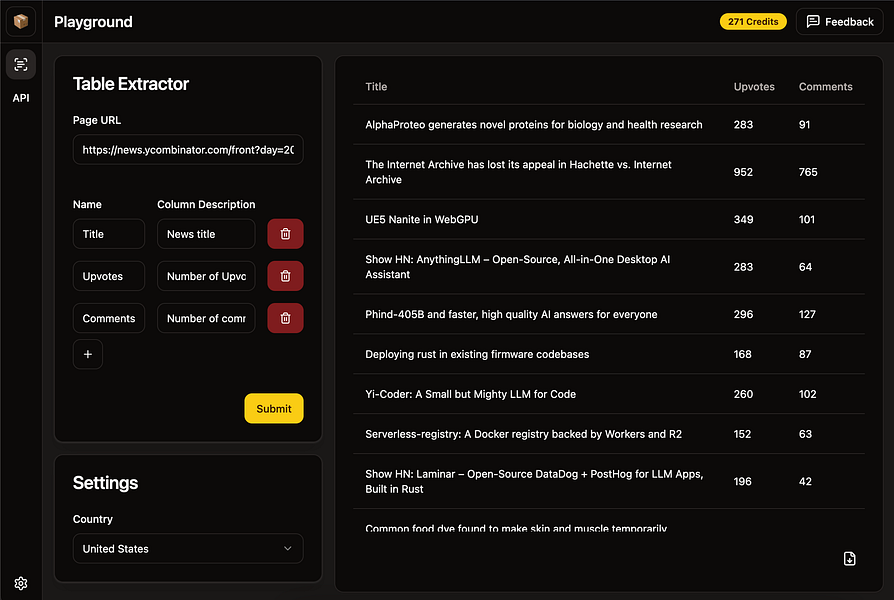894x600 pixels.
Task: Edit the Upvotes name field
Action: point(109,276)
